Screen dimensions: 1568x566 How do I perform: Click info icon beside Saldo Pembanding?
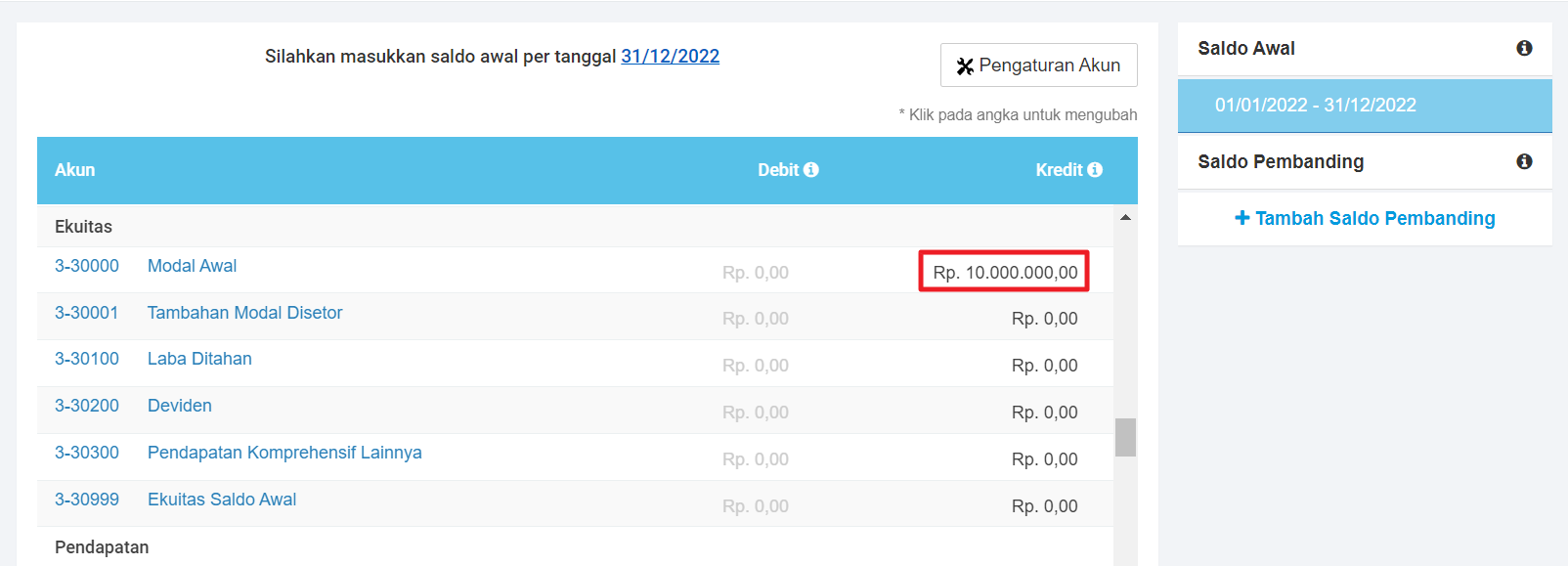1524,162
